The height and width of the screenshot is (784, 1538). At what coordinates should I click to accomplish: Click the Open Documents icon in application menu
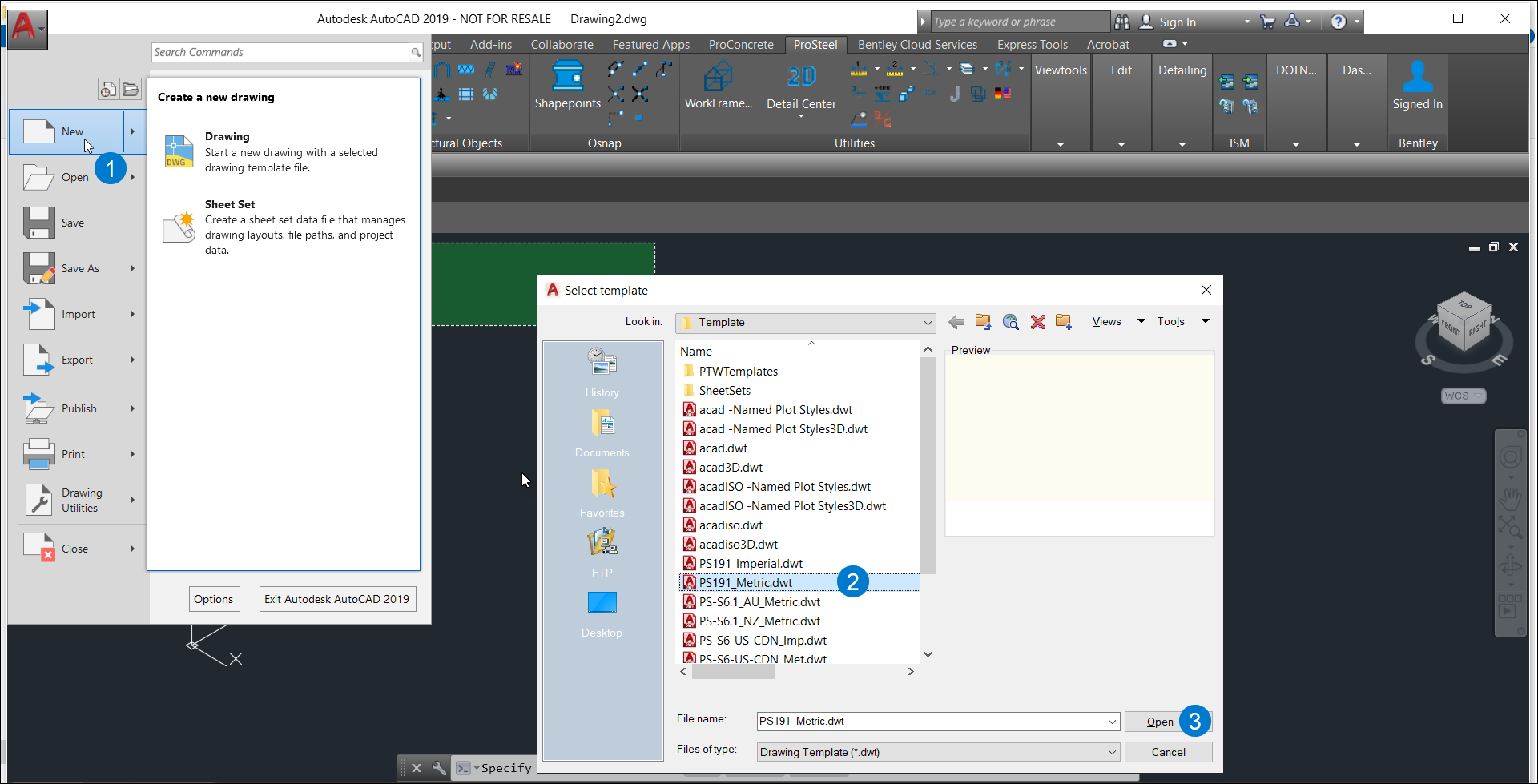131,89
